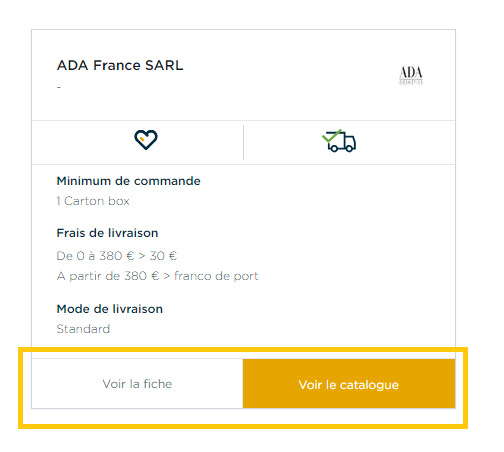The width and height of the screenshot is (504, 452).
Task: Click the Frais de livraison heading
Action: point(107,233)
